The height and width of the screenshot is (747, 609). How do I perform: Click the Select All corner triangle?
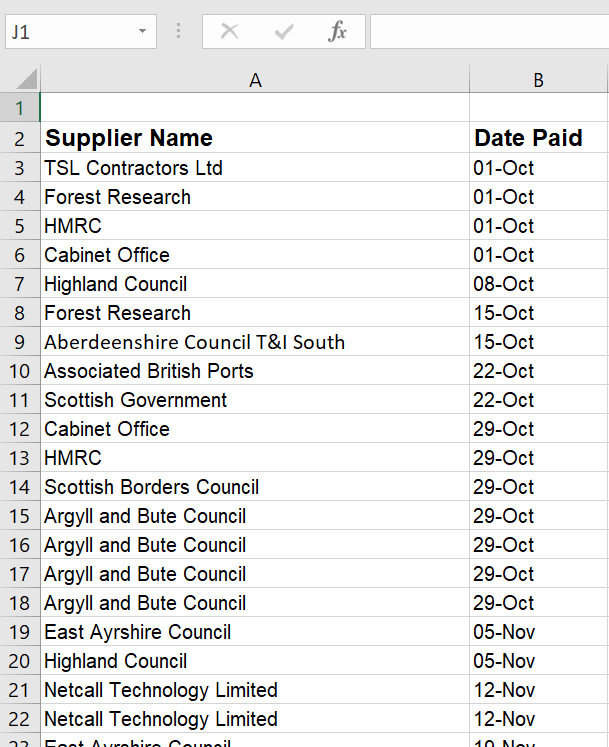(x=26, y=79)
